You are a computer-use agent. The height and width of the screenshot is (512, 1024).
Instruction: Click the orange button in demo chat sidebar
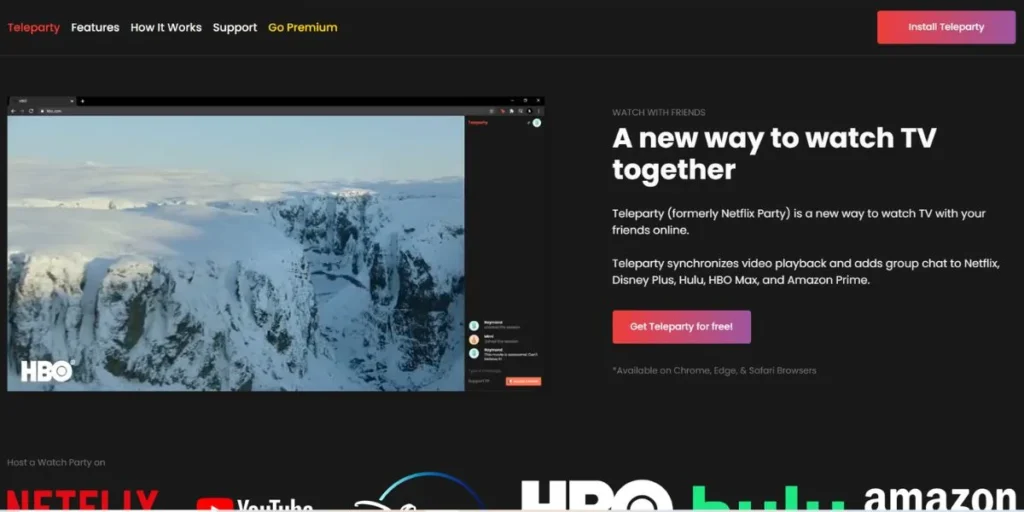click(523, 381)
